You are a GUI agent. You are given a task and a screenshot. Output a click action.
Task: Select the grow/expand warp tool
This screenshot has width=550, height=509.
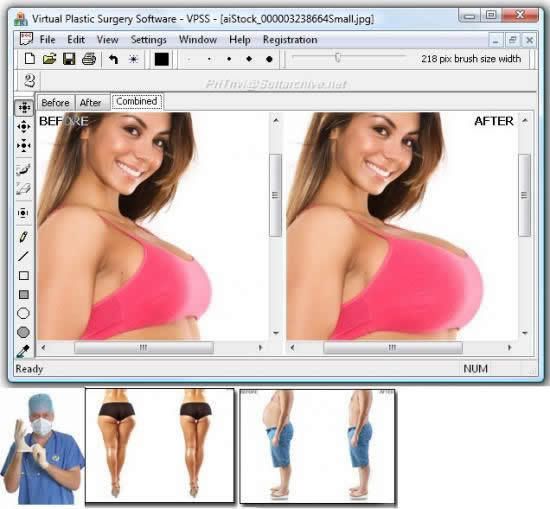coord(24,107)
